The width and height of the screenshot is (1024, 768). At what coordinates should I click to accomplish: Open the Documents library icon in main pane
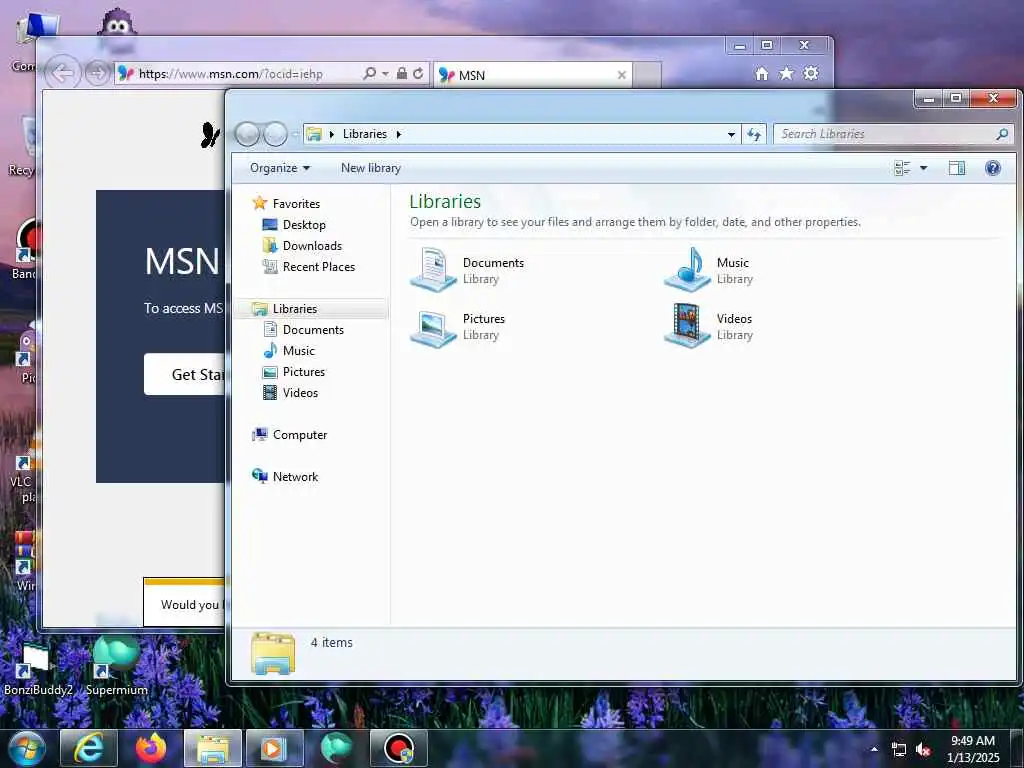point(433,269)
